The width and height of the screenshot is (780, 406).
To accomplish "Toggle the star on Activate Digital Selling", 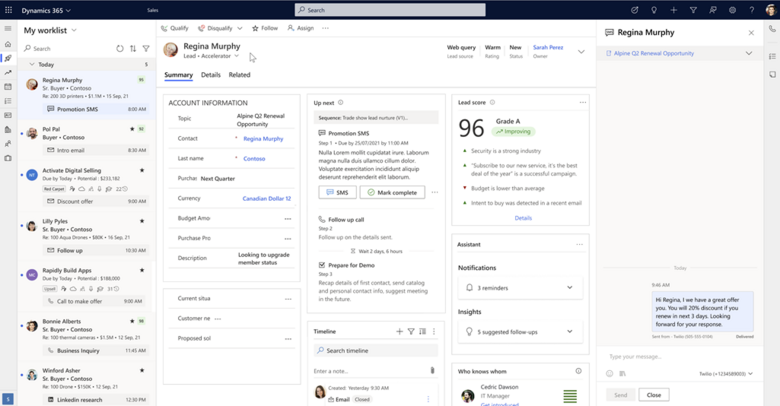I will point(142,170).
